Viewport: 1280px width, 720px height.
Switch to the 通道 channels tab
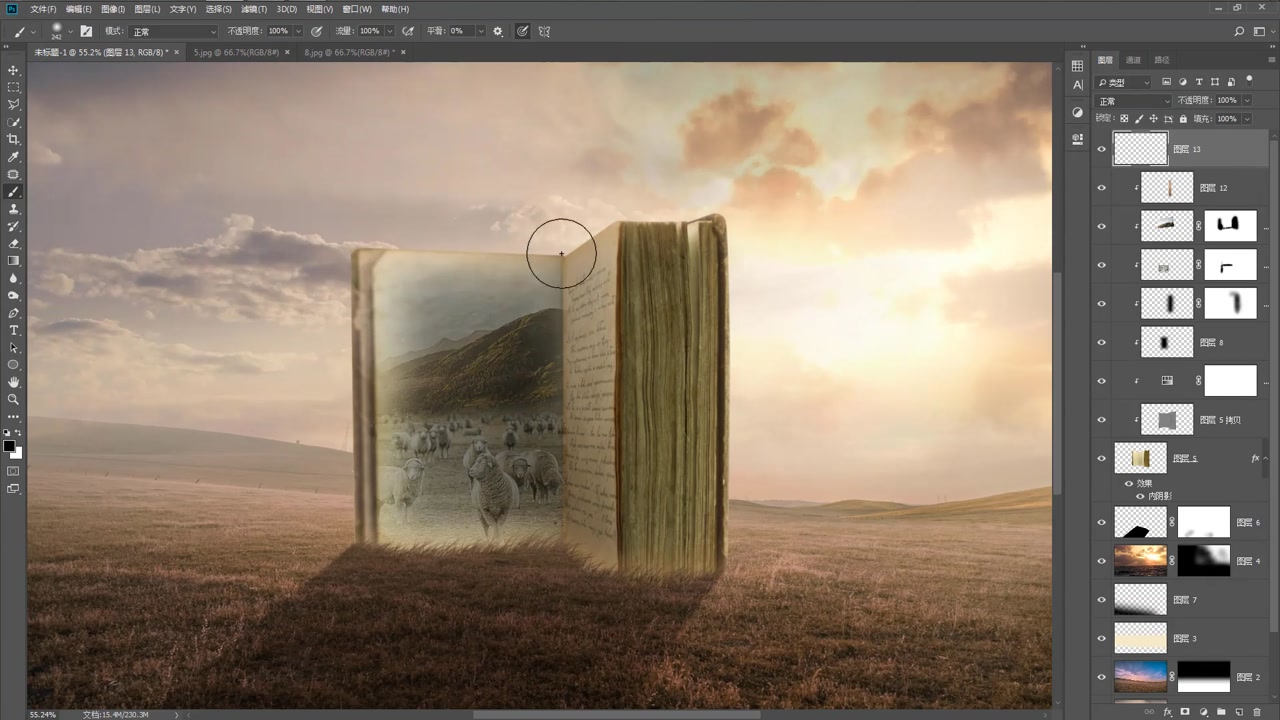point(1133,60)
